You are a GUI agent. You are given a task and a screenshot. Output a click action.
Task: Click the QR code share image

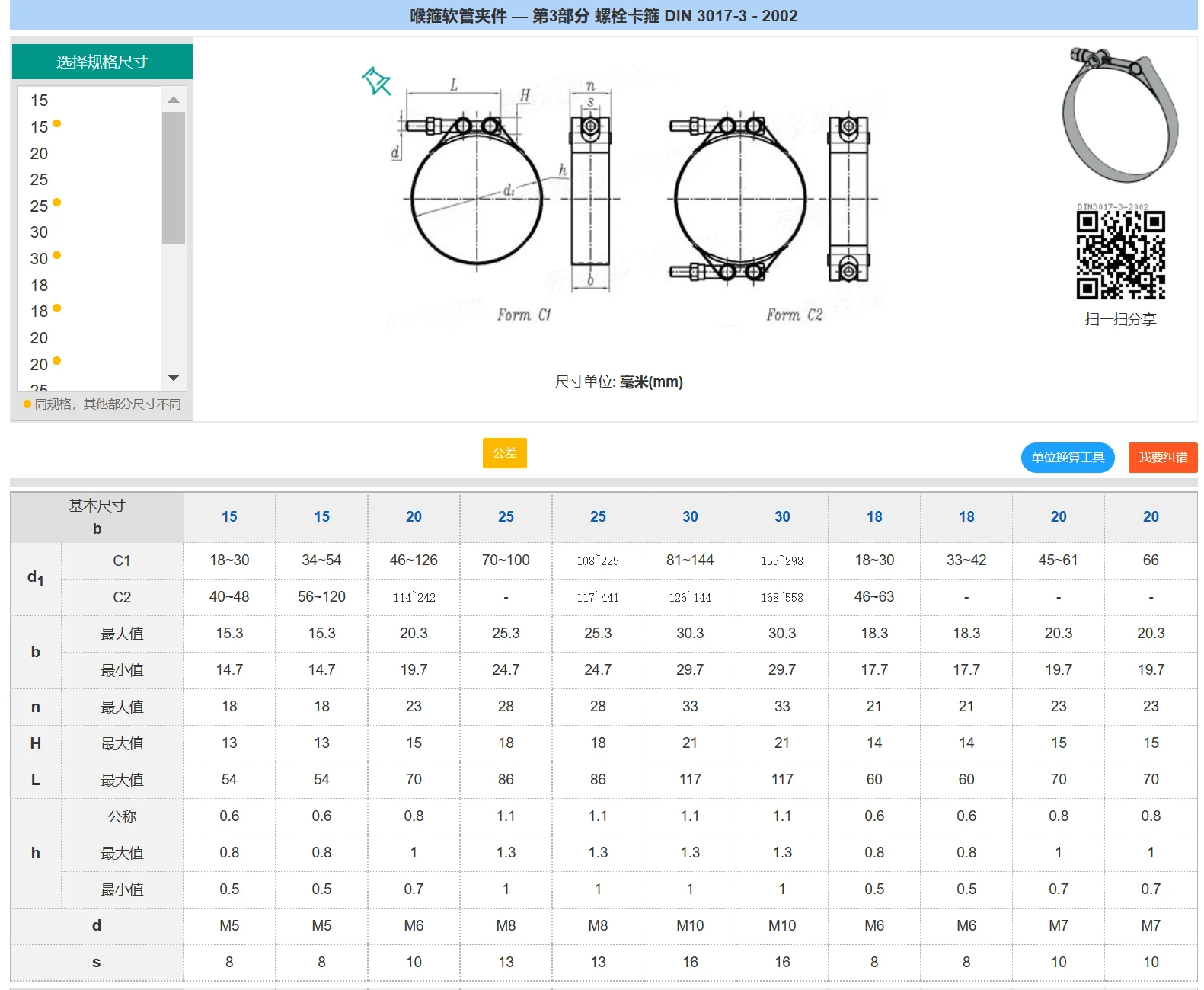pos(1120,255)
